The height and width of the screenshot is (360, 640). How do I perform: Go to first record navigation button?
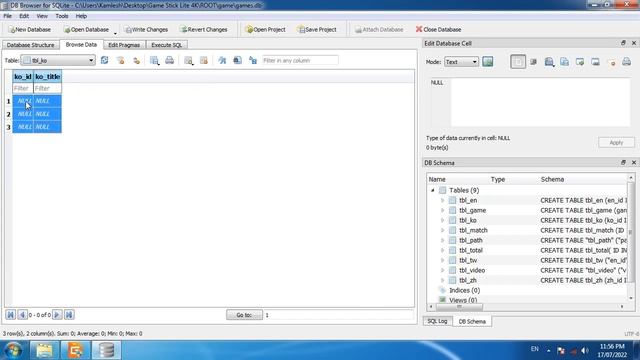coord(11,315)
